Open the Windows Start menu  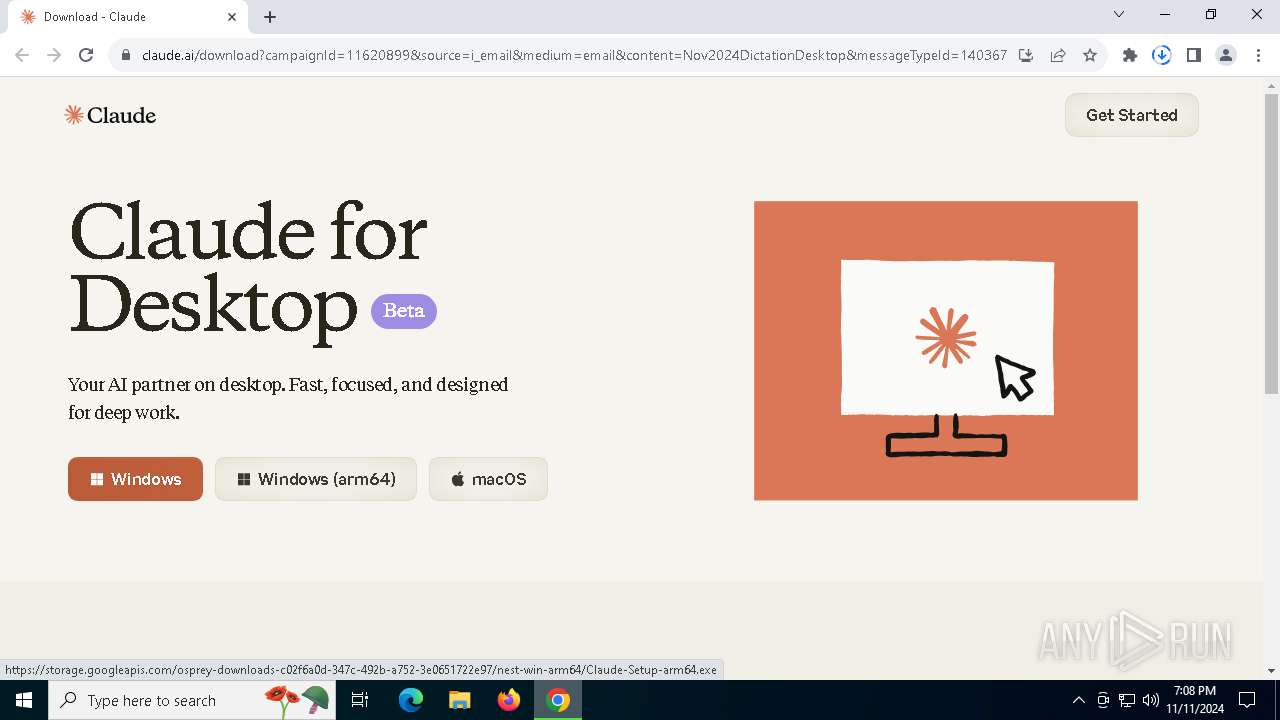[24, 700]
